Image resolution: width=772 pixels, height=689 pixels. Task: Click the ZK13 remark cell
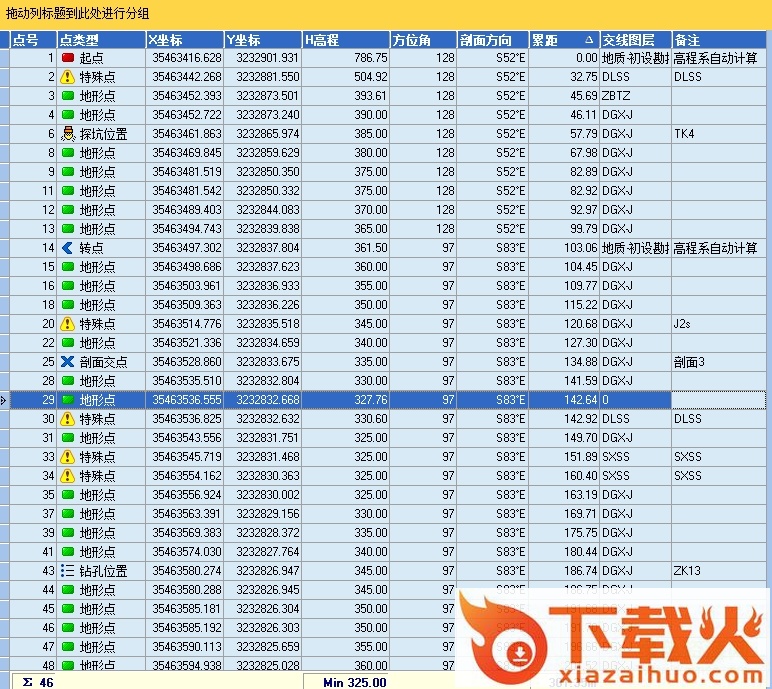(x=718, y=571)
